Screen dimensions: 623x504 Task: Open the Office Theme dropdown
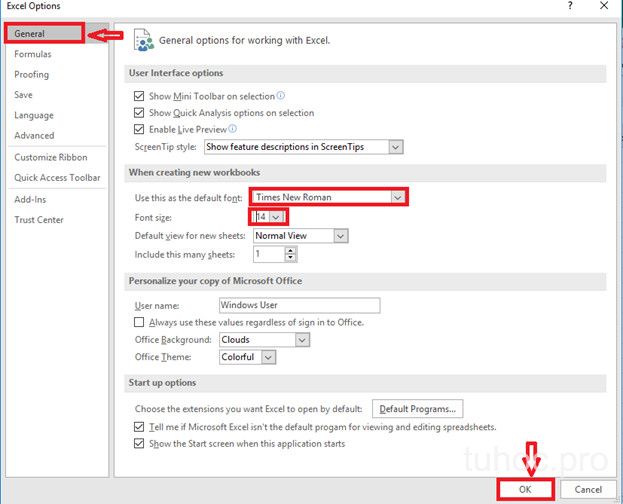pos(268,357)
